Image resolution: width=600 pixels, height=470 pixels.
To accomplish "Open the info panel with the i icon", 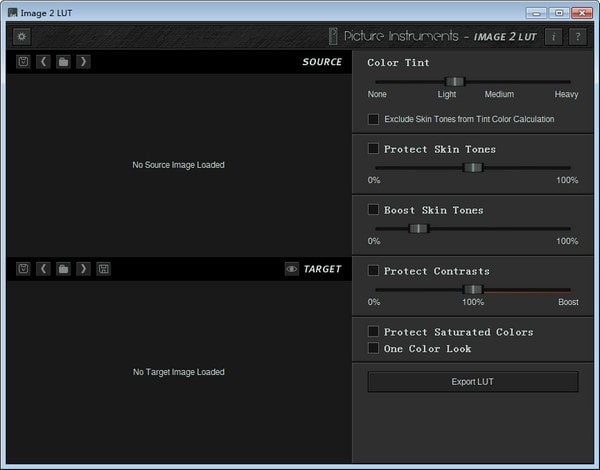I will (x=554, y=36).
